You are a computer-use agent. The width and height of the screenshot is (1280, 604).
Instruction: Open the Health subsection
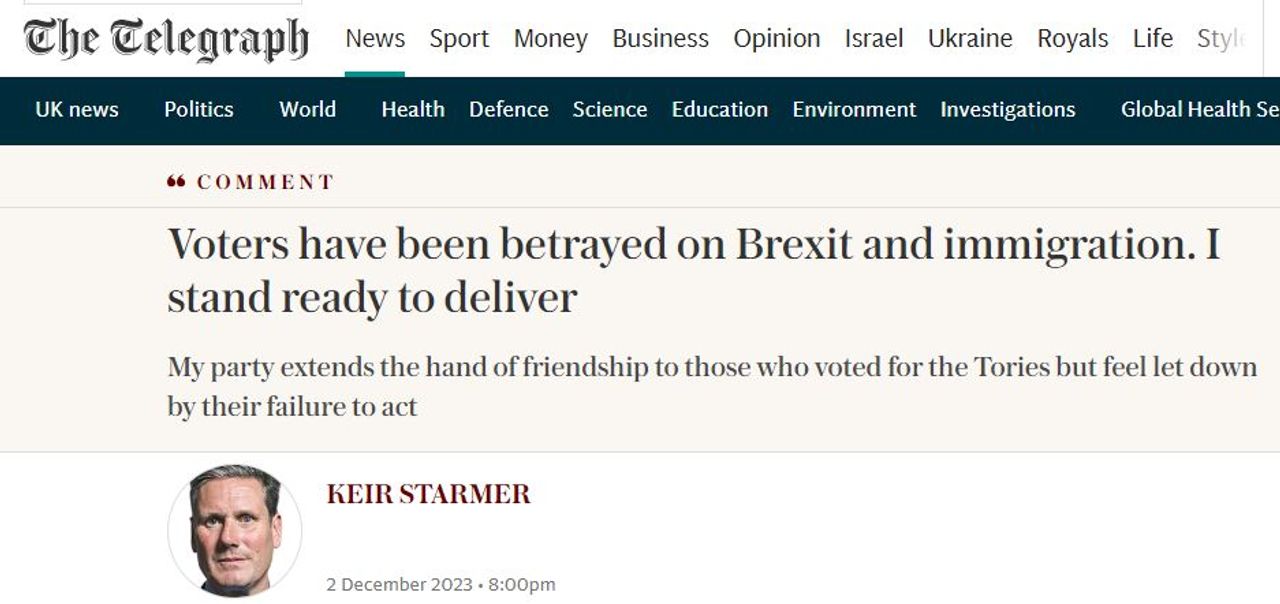[x=412, y=110]
